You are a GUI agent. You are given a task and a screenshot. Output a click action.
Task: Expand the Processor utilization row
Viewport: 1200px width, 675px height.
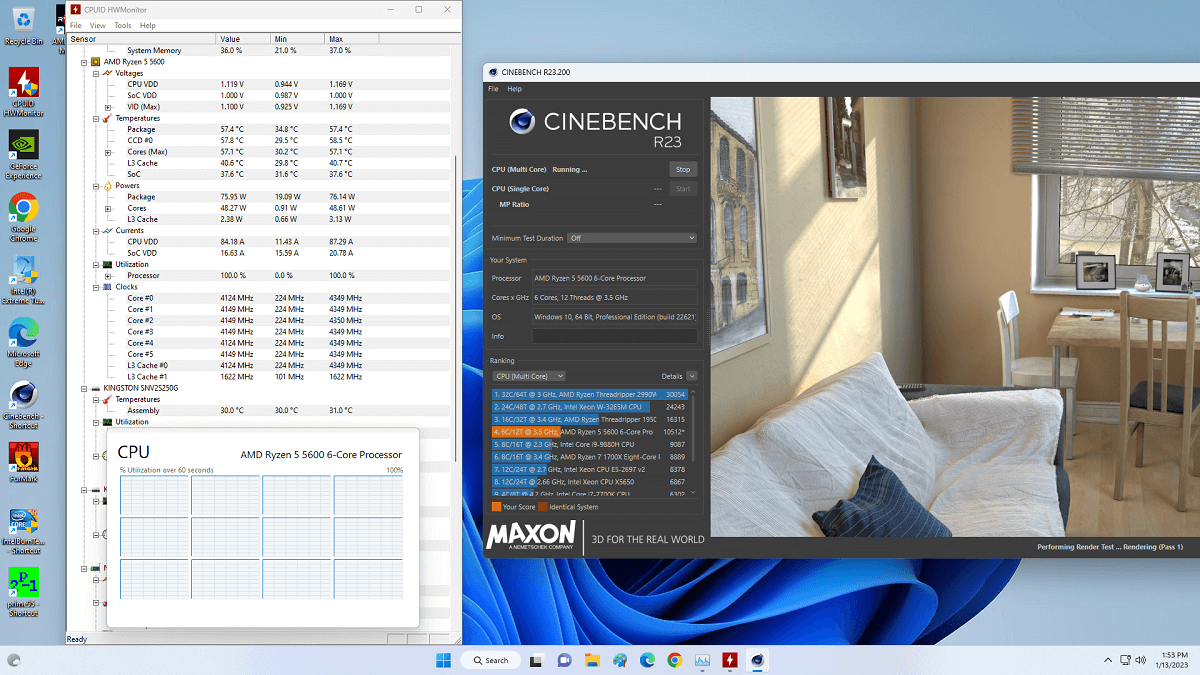pyautogui.click(x=108, y=276)
